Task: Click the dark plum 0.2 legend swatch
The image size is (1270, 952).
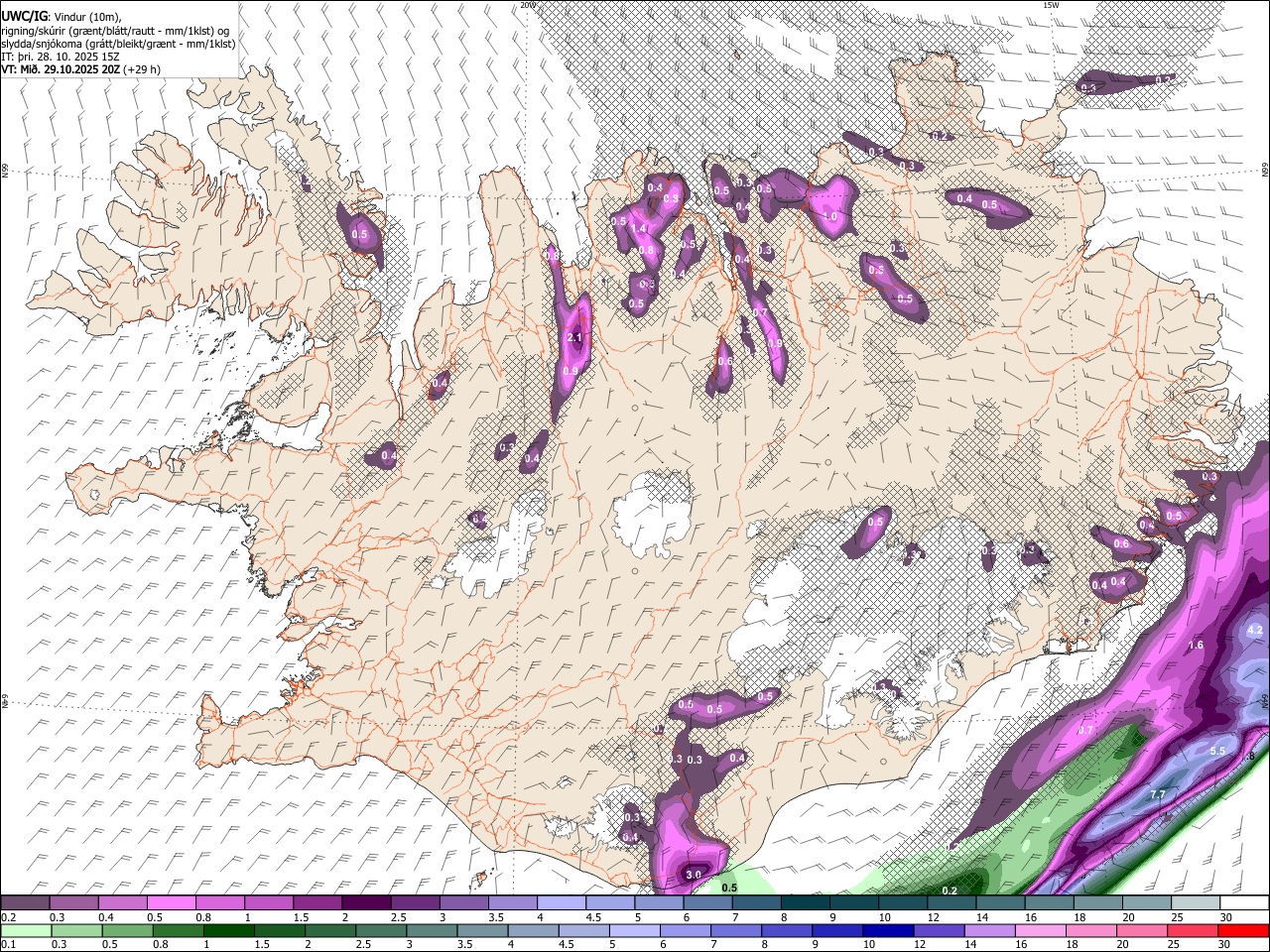Action: (25, 902)
